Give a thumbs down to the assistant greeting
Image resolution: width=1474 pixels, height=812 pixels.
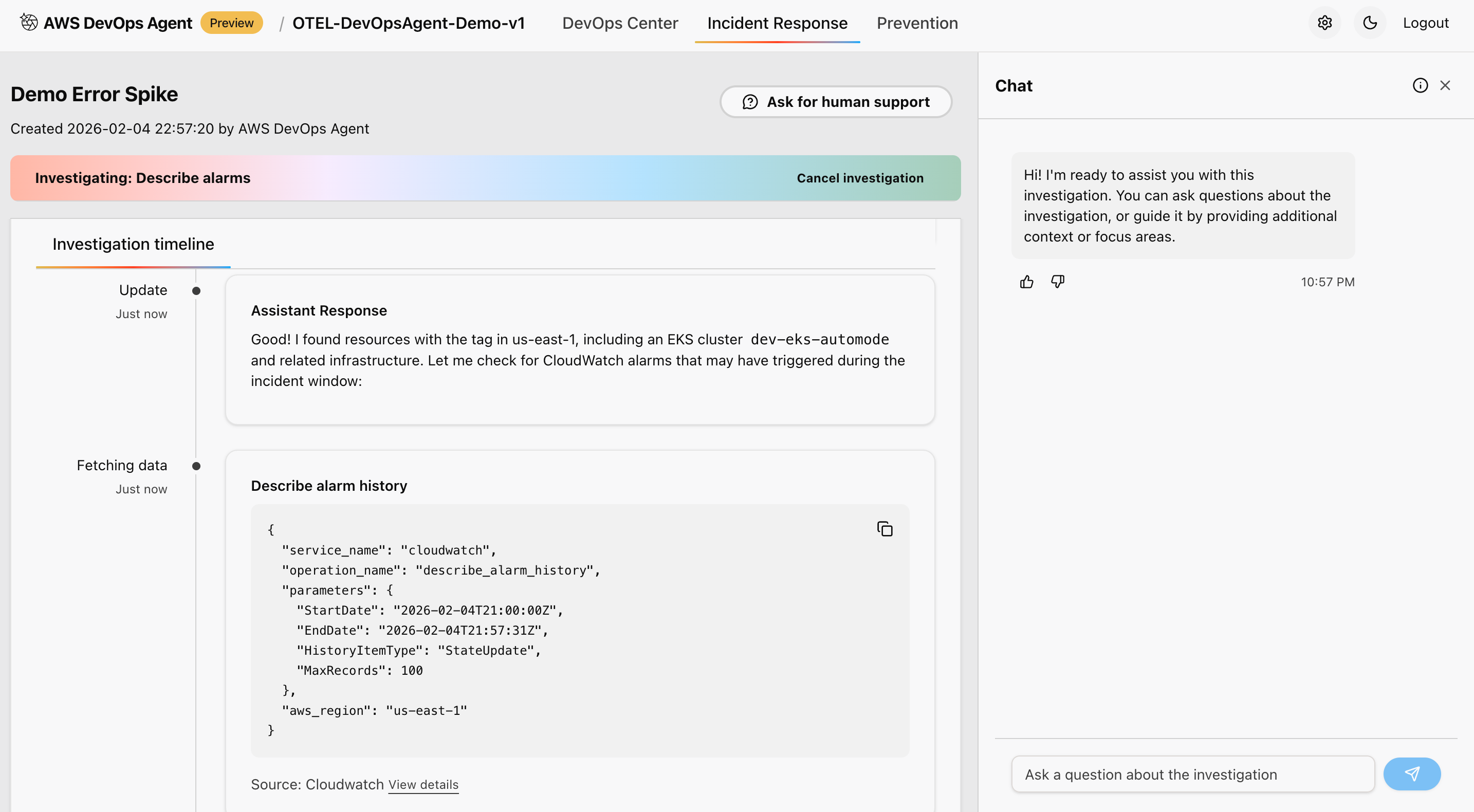pyautogui.click(x=1057, y=282)
